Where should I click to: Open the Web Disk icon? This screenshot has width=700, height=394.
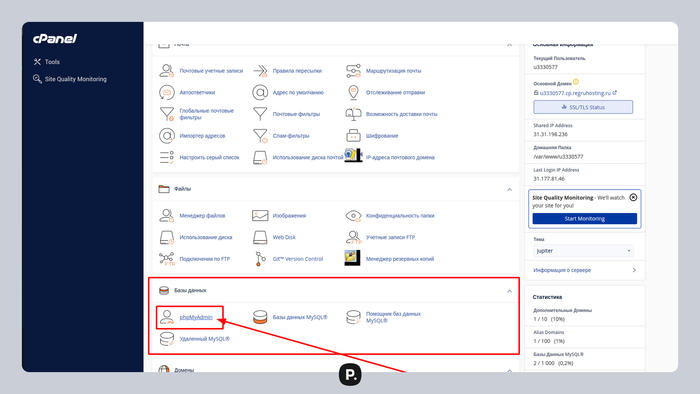point(260,237)
